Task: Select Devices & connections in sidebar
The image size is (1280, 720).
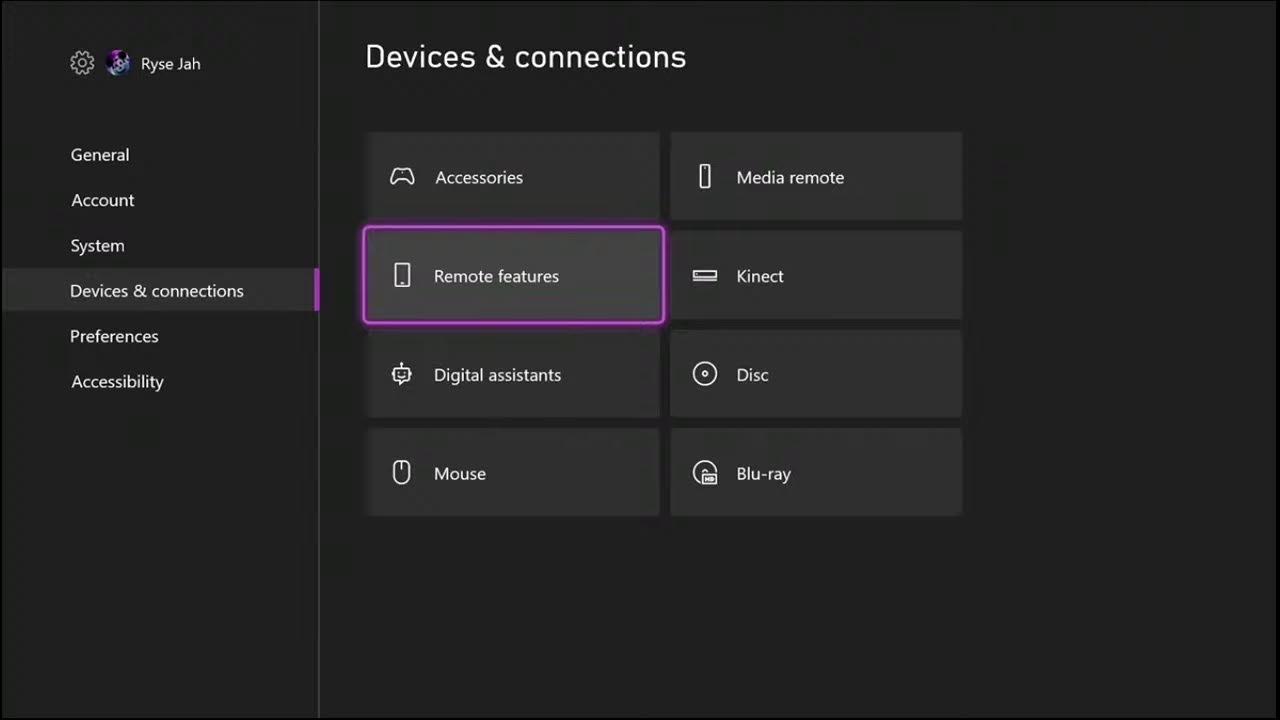Action: pos(157,291)
